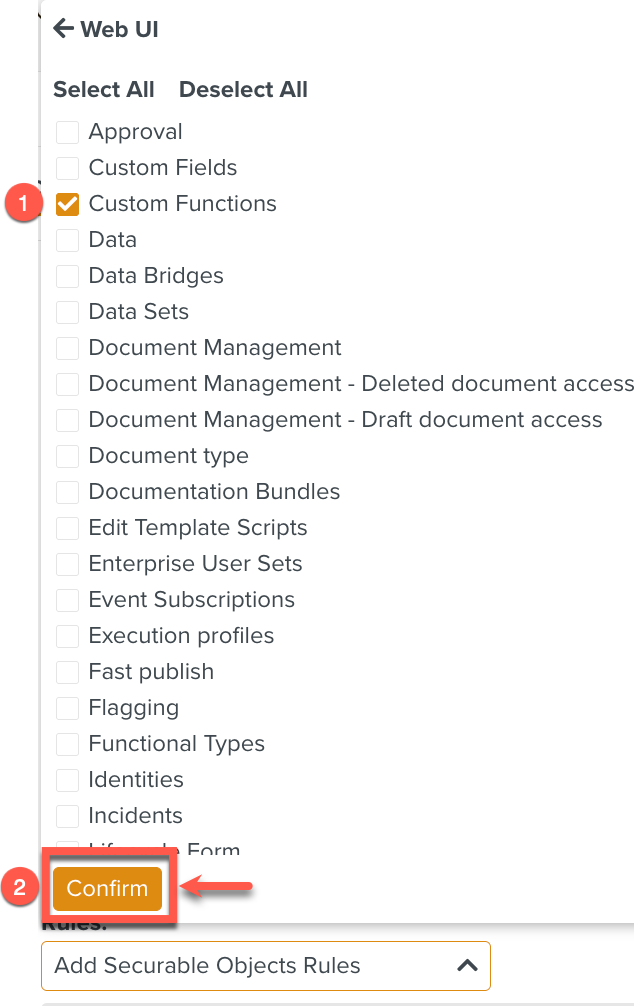
Task: Select Document Management - Draft document access
Action: tap(67, 420)
